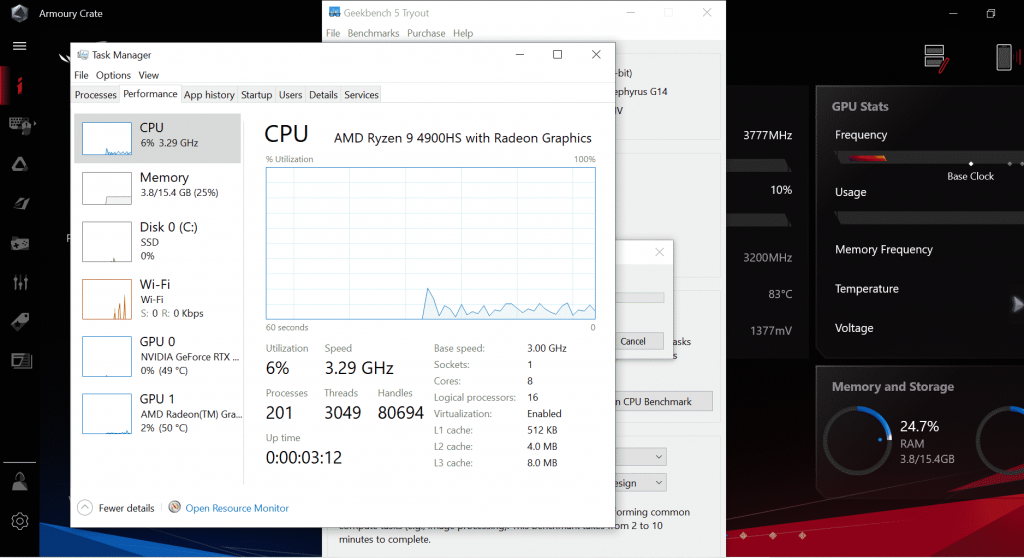Image resolution: width=1024 pixels, height=558 pixels.
Task: Open the Featured deals tag icon
Action: click(20, 321)
